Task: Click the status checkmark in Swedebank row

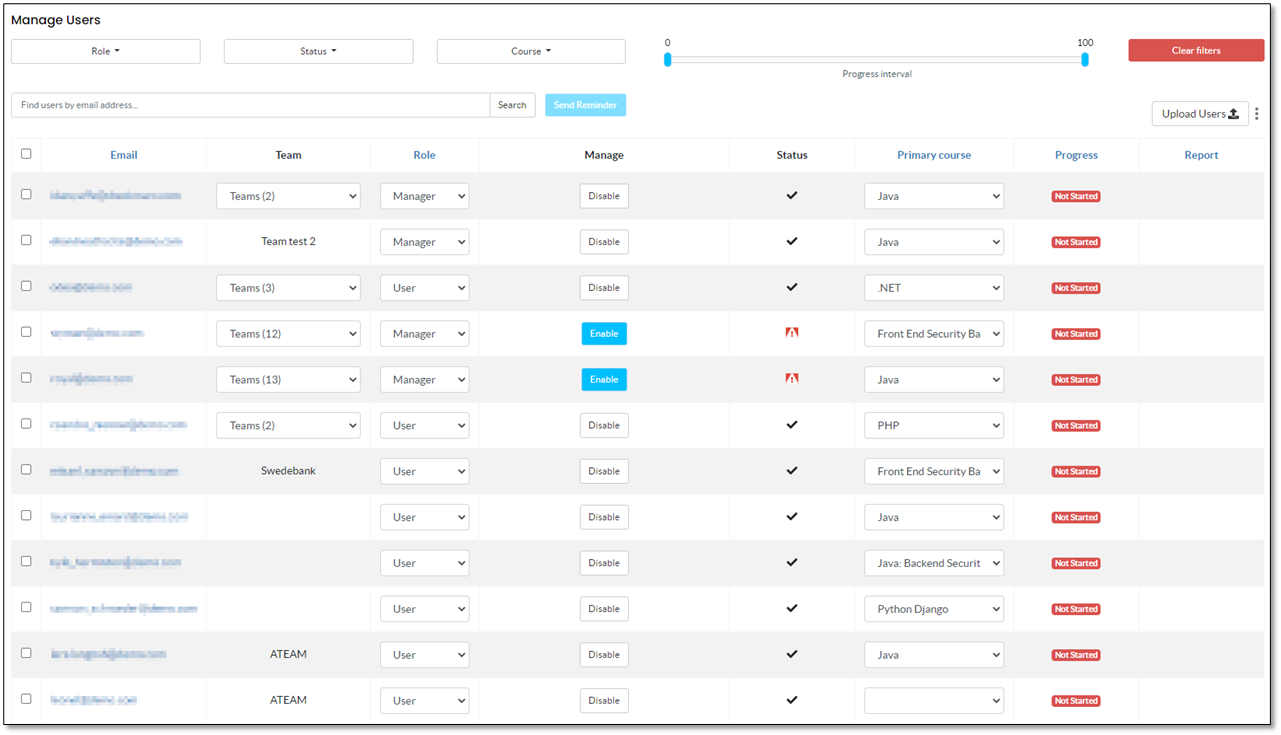Action: click(792, 471)
